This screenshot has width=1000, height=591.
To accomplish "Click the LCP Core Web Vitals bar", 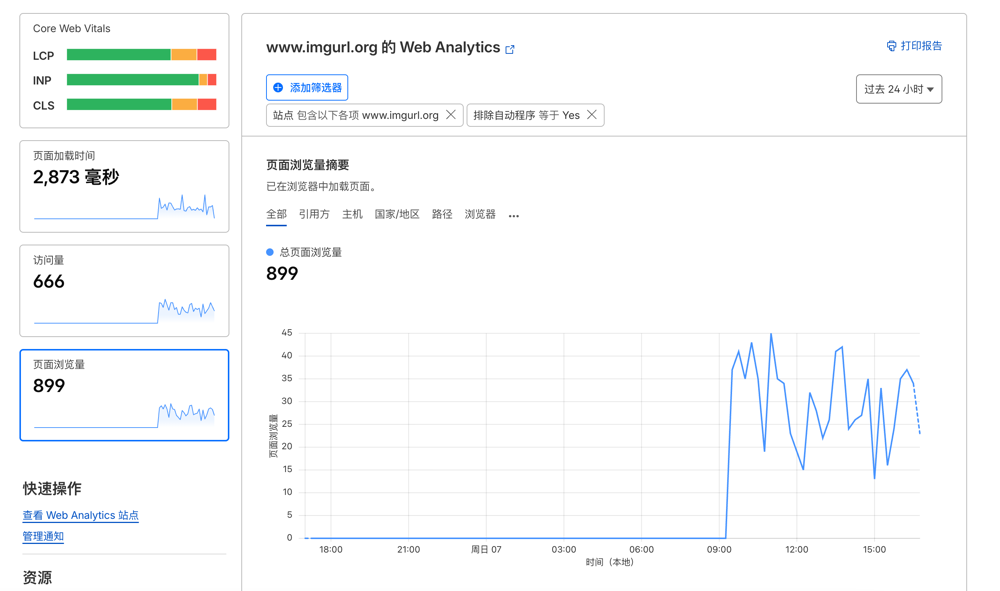I will pos(141,55).
